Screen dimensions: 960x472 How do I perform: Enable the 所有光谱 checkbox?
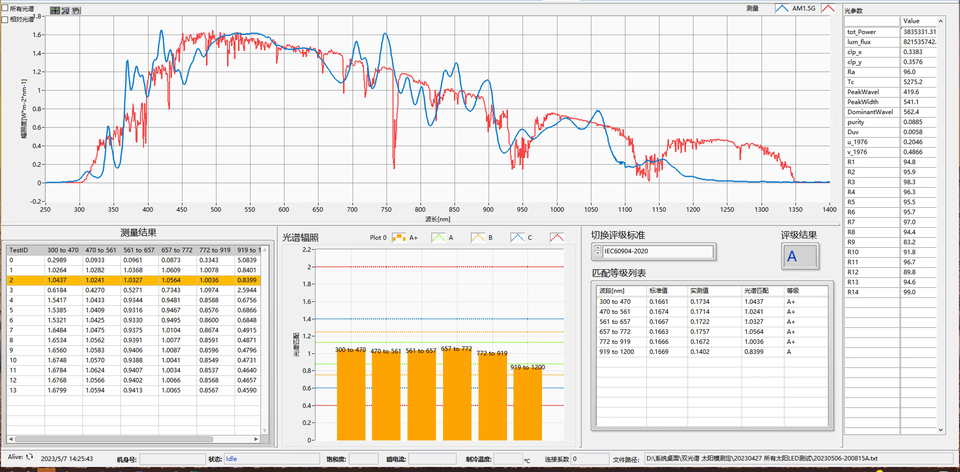(x=5, y=7)
